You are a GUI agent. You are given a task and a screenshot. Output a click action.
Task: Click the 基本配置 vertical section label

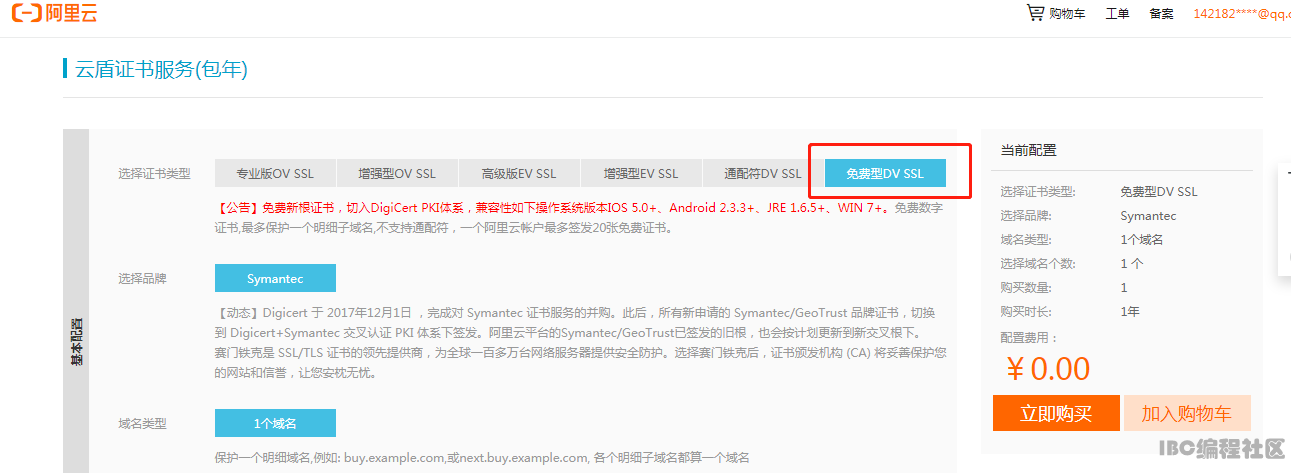(x=76, y=343)
